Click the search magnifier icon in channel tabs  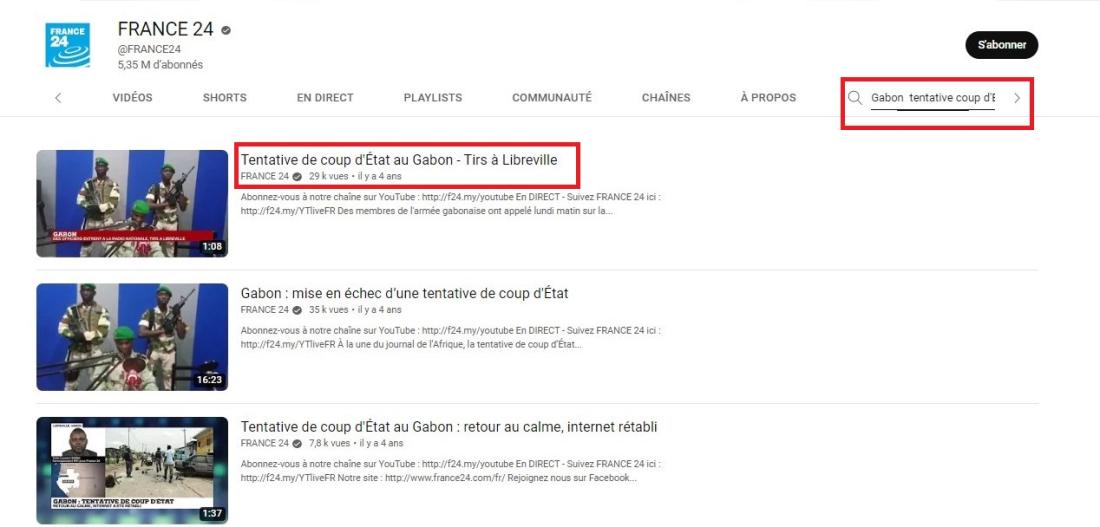(x=854, y=98)
